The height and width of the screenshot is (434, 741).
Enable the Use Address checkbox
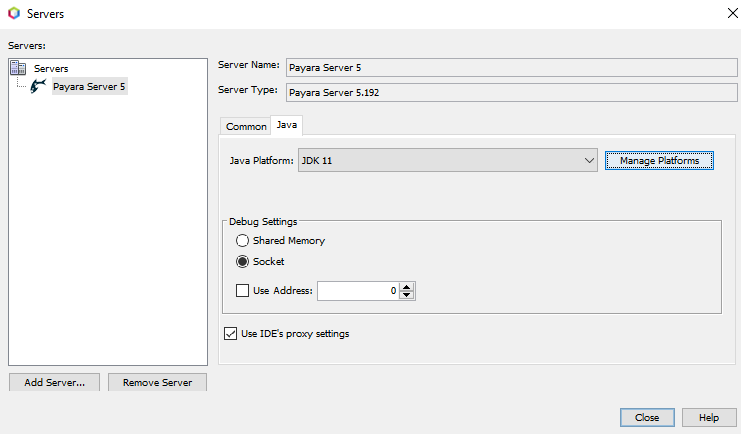pos(242,290)
